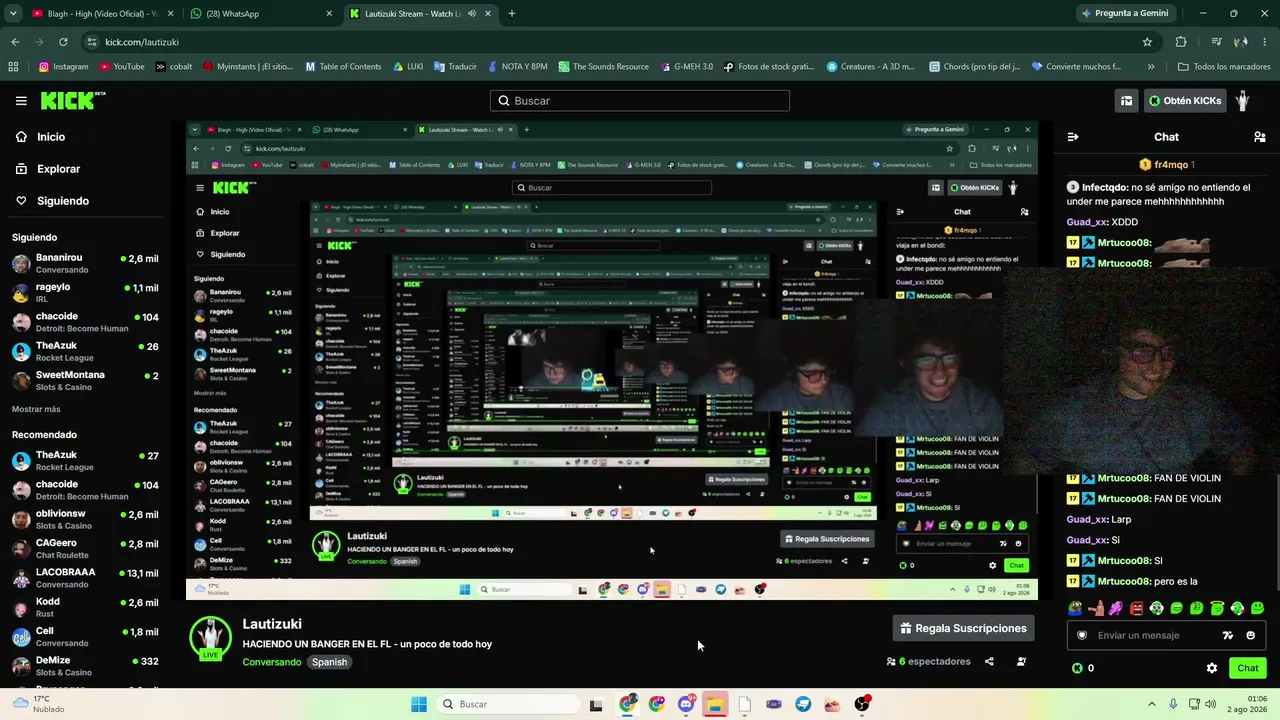
Task: Open the 7TV emote menu
Action: 1228,635
